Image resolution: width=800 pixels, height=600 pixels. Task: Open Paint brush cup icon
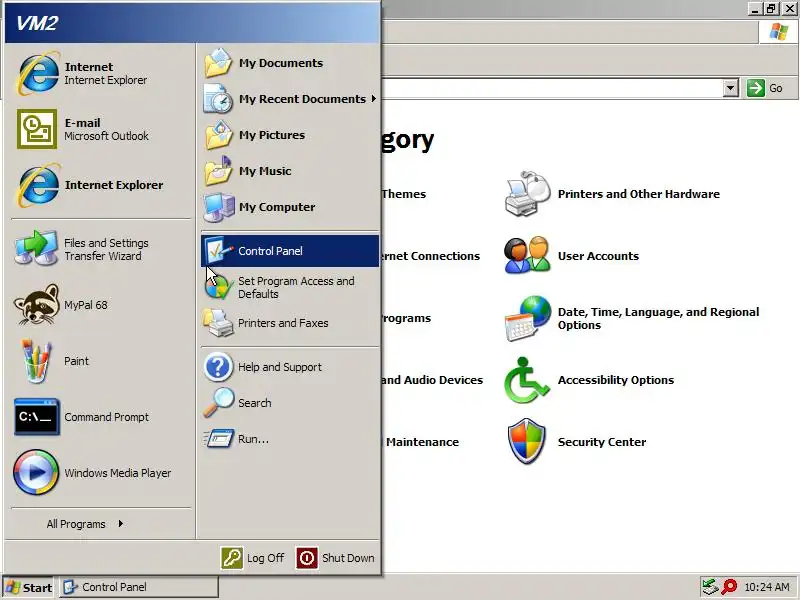tap(36, 361)
